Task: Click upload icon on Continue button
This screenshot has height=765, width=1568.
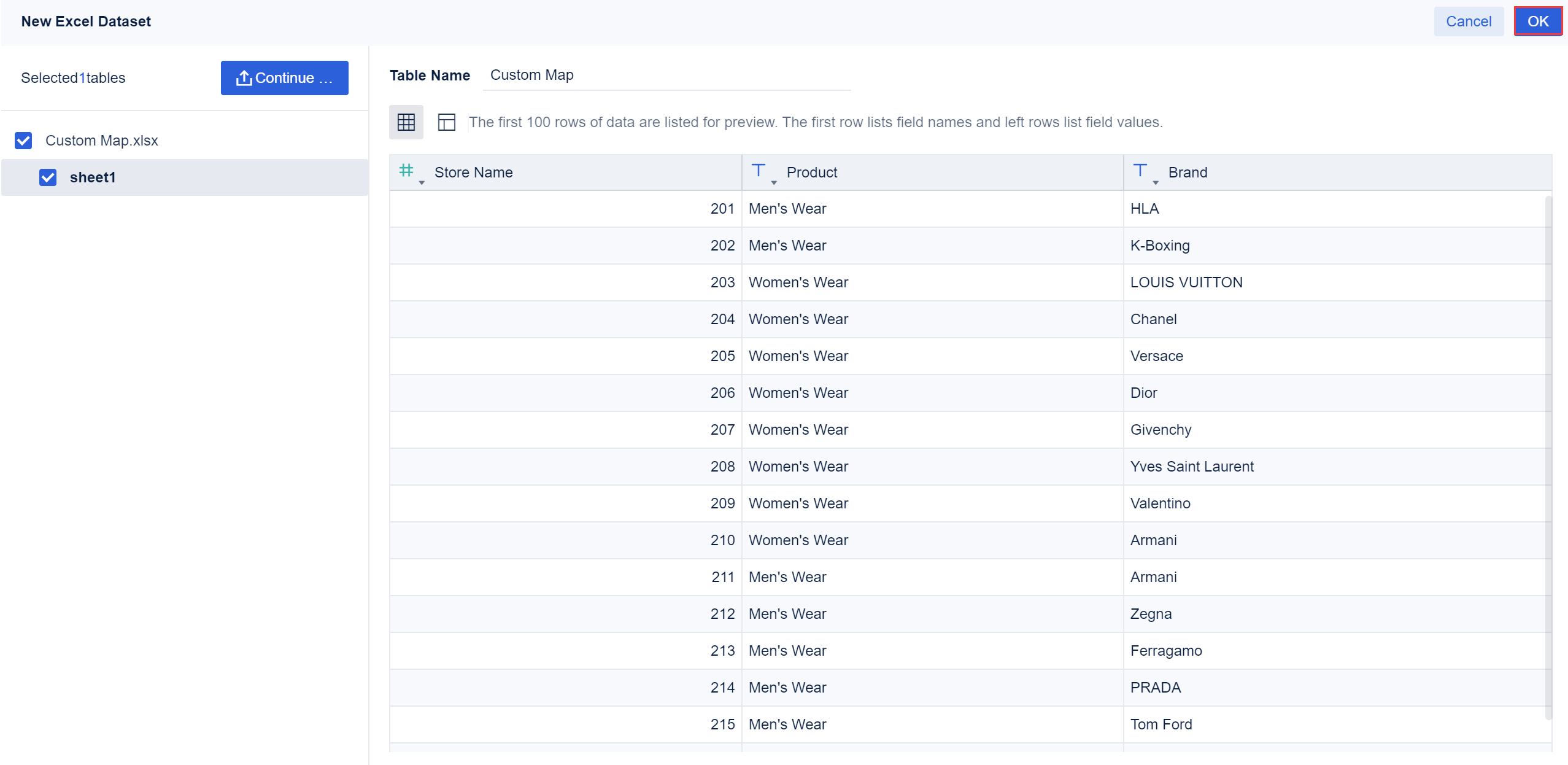Action: (x=244, y=78)
